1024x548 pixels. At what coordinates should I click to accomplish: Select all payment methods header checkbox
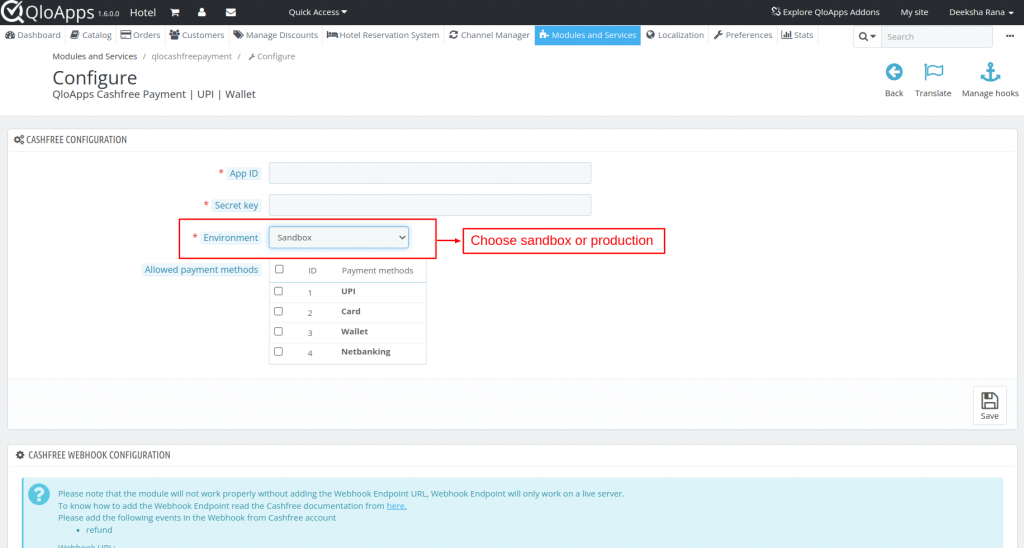(280, 269)
